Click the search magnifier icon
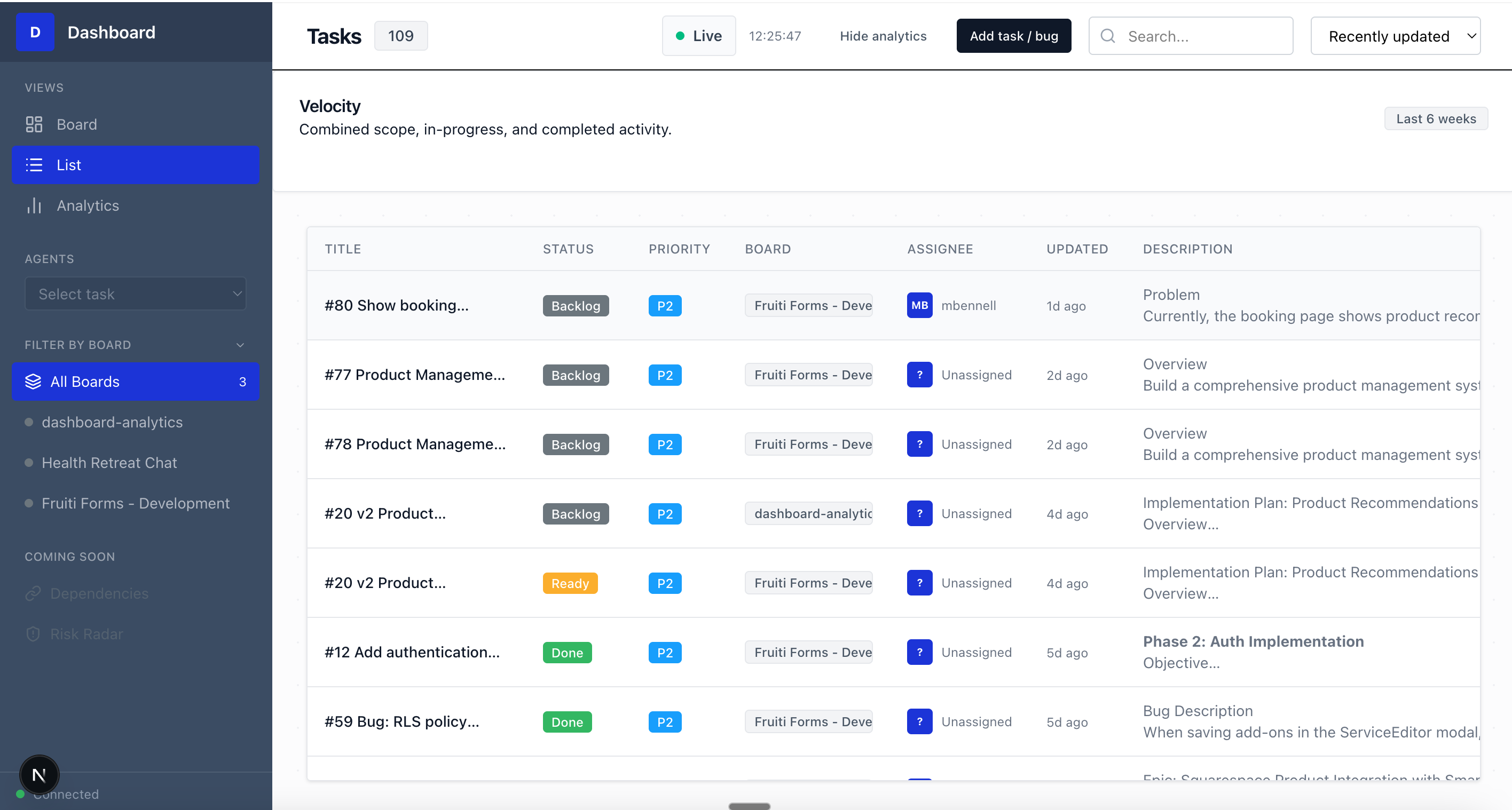 click(x=1108, y=36)
